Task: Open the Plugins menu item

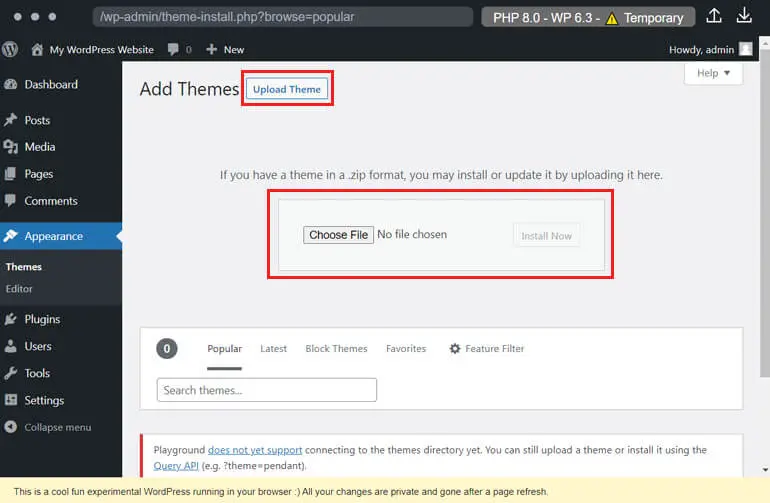Action: pos(42,319)
